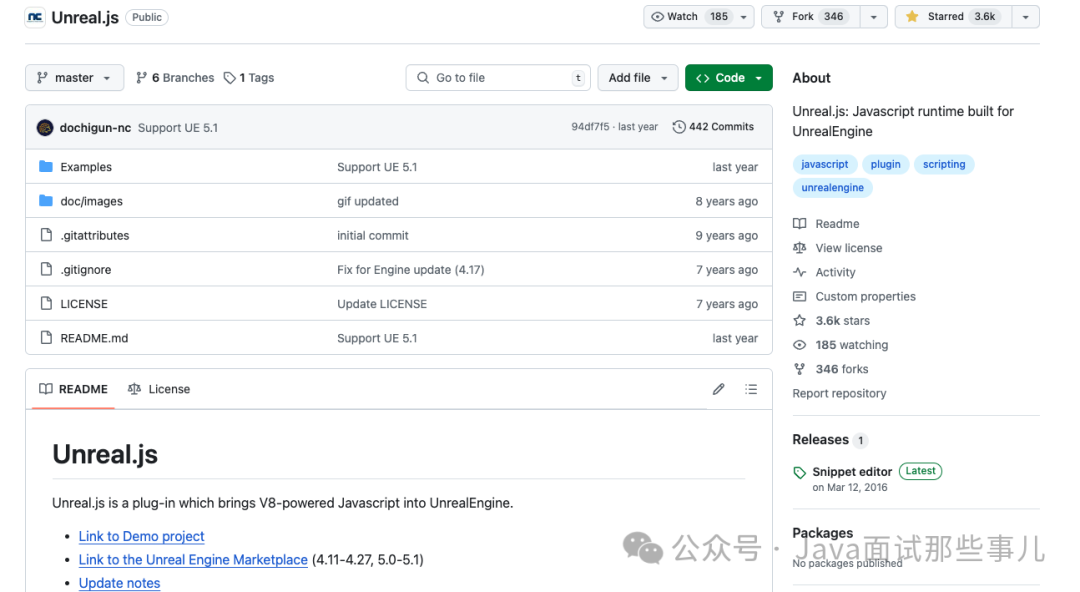Screen dimensions: 1080x592
Task: Edit README with the pencil icon
Action: pyautogui.click(x=718, y=389)
